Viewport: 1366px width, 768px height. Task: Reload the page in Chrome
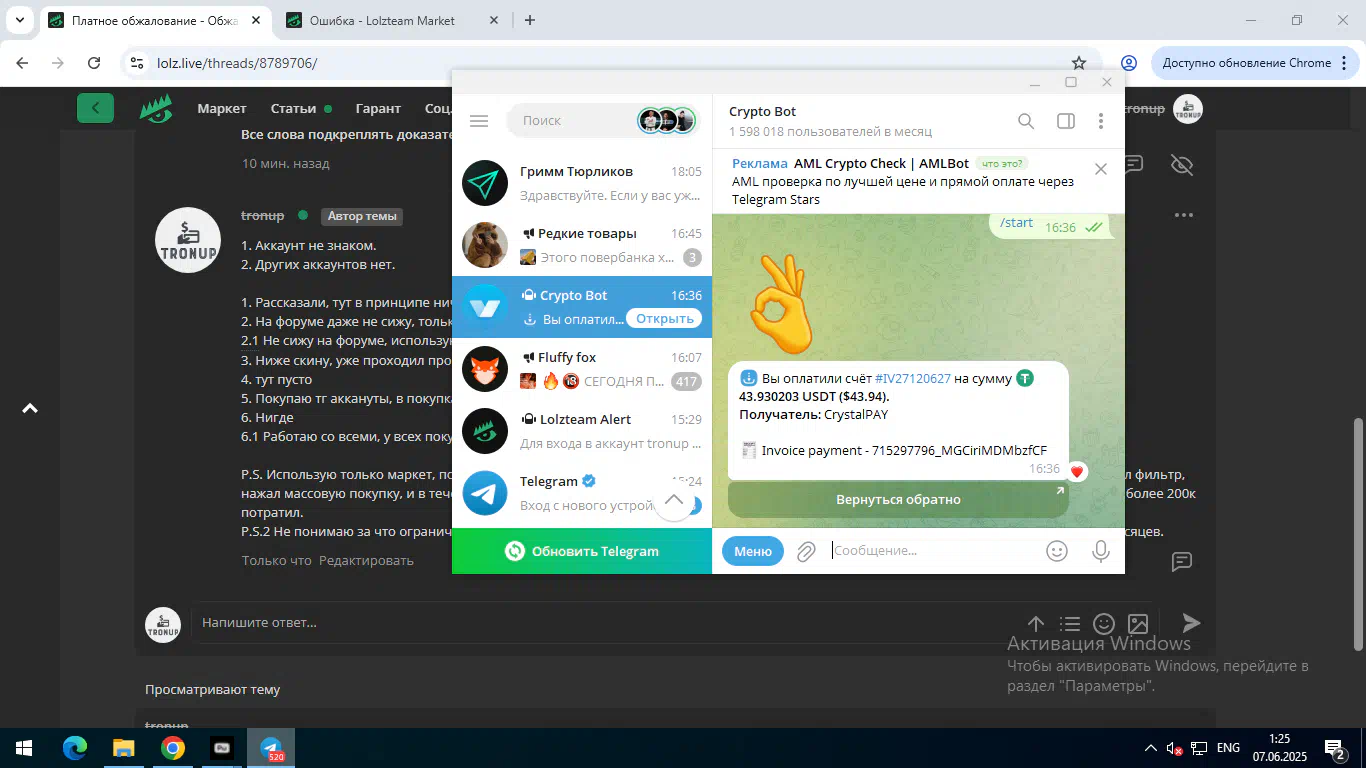coord(94,62)
